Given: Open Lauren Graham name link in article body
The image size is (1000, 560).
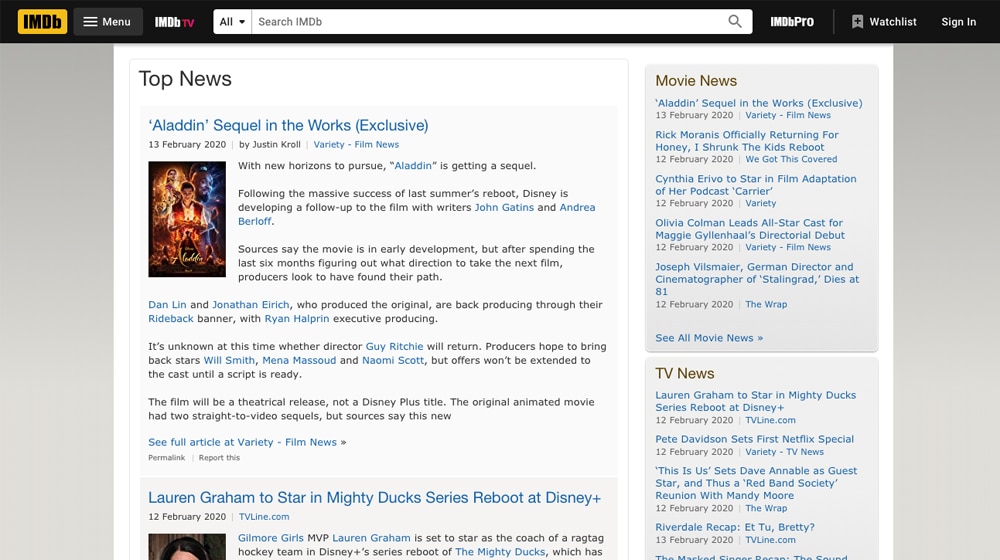Looking at the screenshot, I should 371,538.
